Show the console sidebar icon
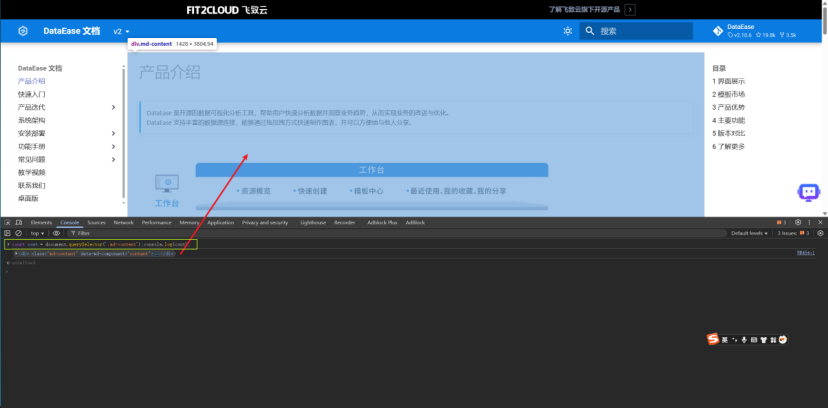The width and height of the screenshot is (828, 408). (x=7, y=233)
